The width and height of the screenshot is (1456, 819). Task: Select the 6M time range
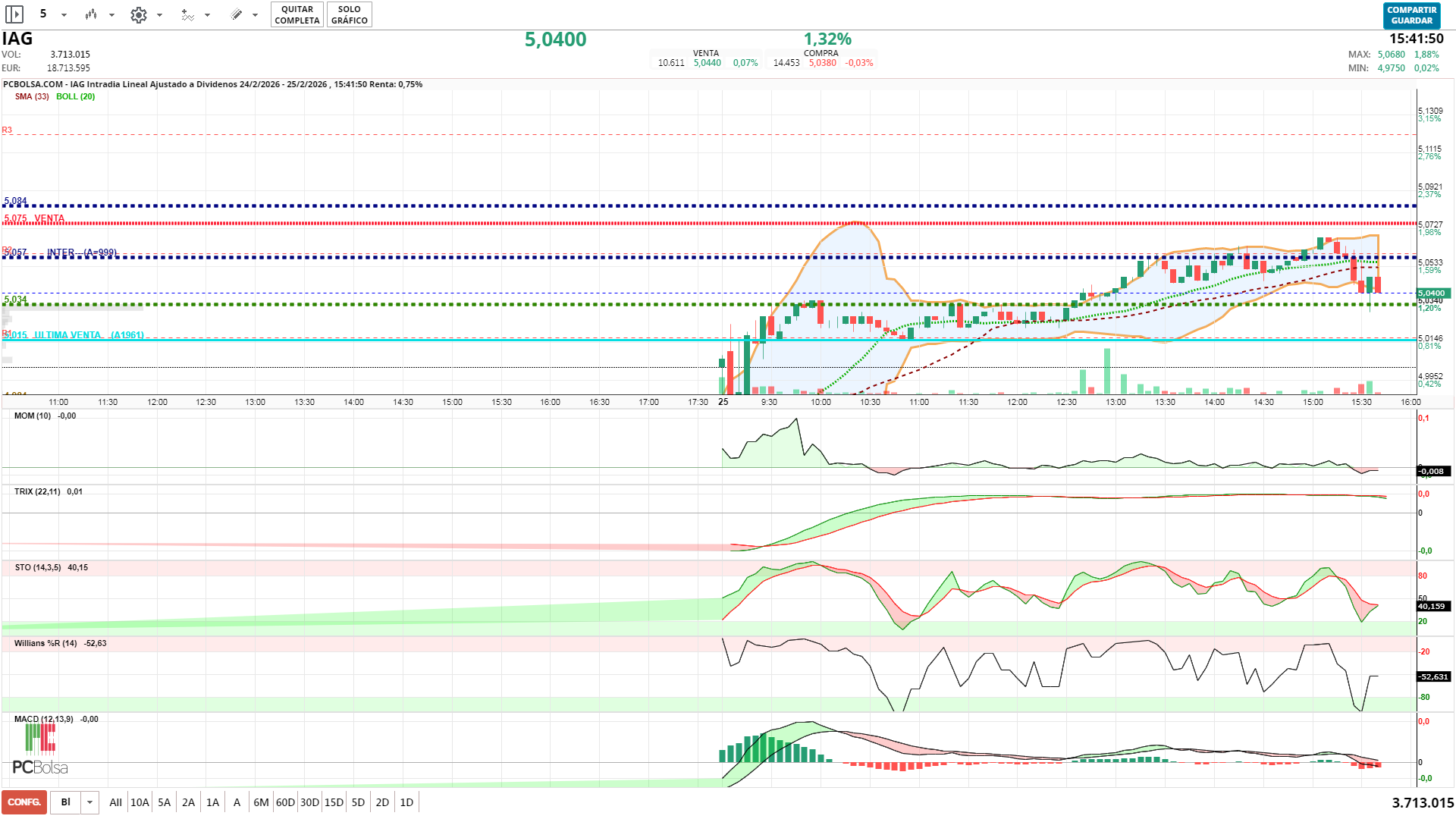tap(261, 802)
